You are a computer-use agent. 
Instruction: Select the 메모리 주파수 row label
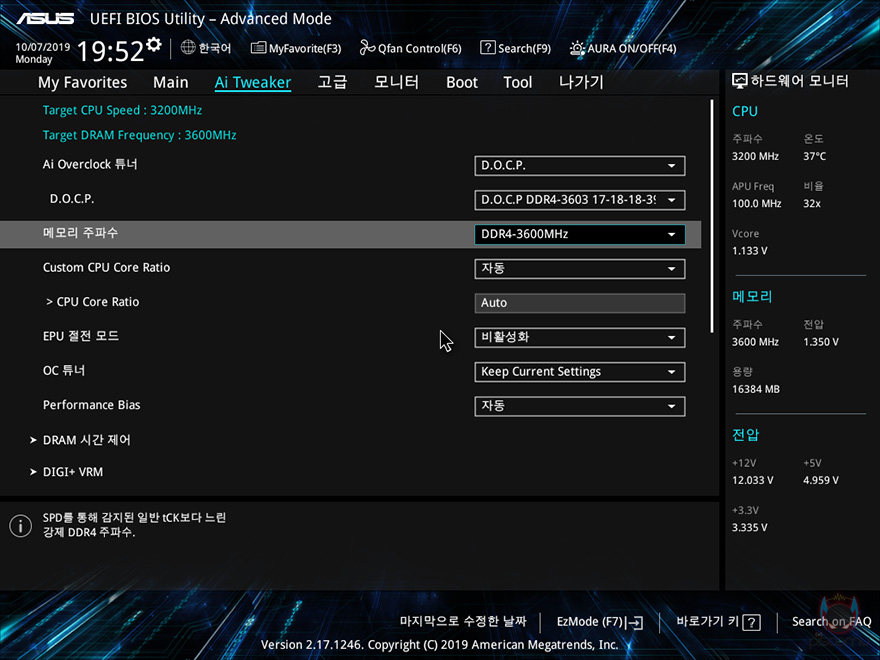(80, 233)
